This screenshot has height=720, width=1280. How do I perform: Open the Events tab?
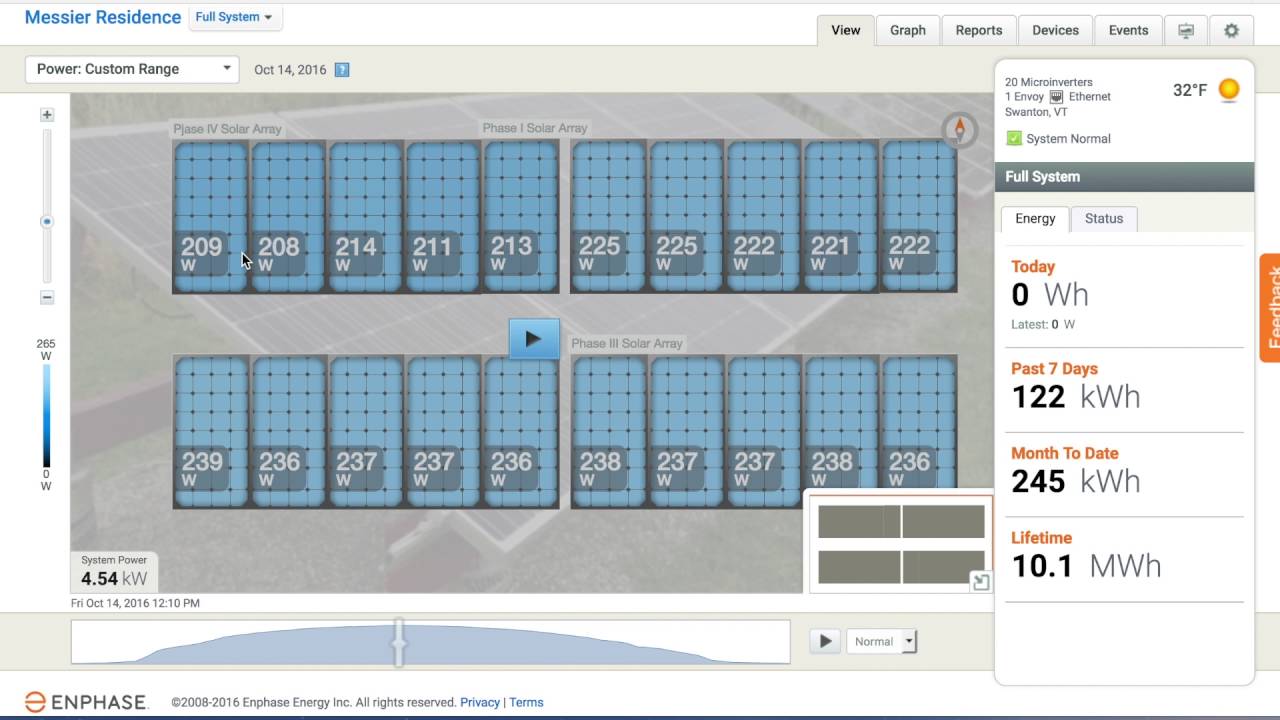[x=1128, y=30]
